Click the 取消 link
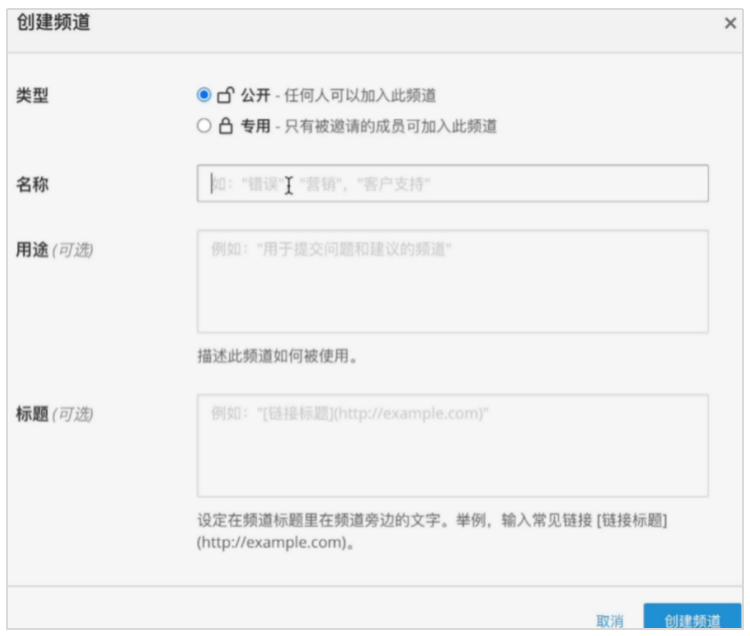The image size is (750, 636). coord(610,620)
